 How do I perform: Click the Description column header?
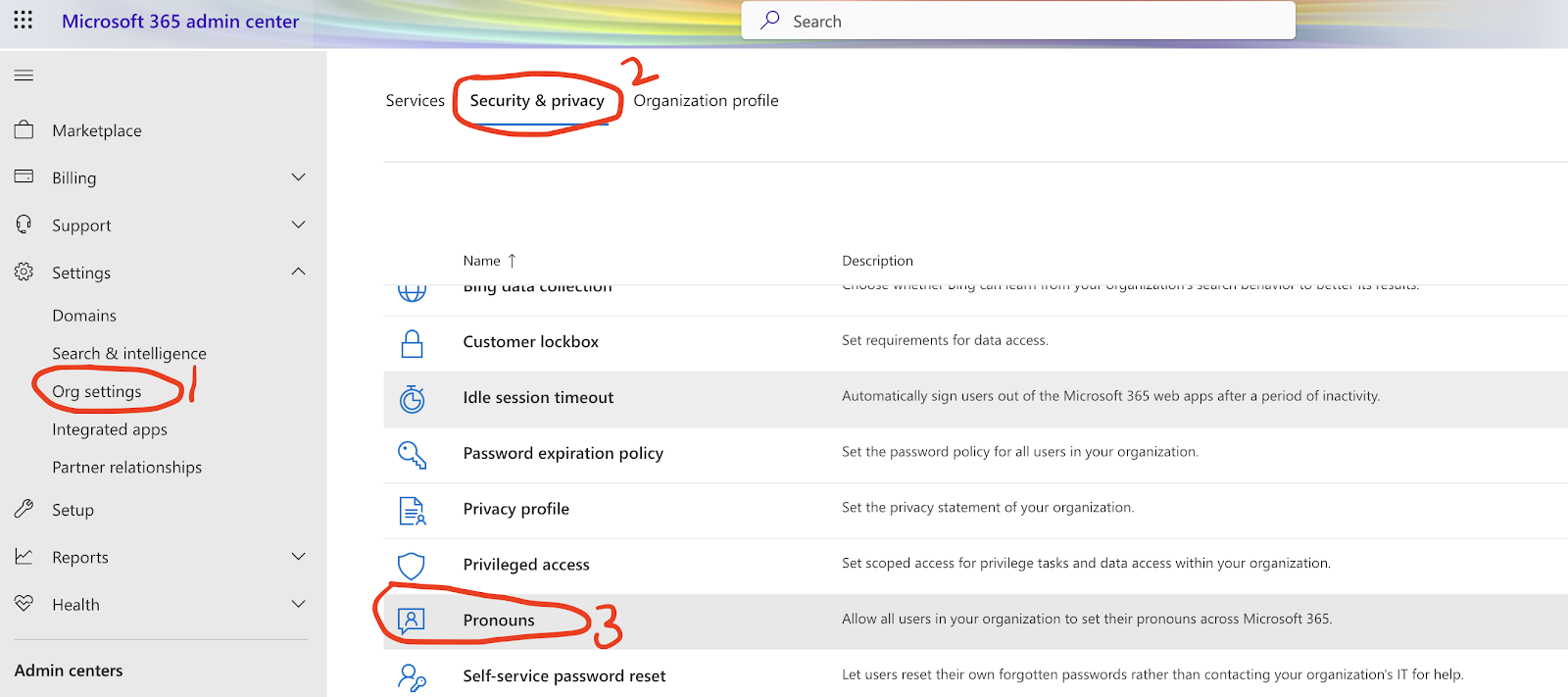coord(877,261)
